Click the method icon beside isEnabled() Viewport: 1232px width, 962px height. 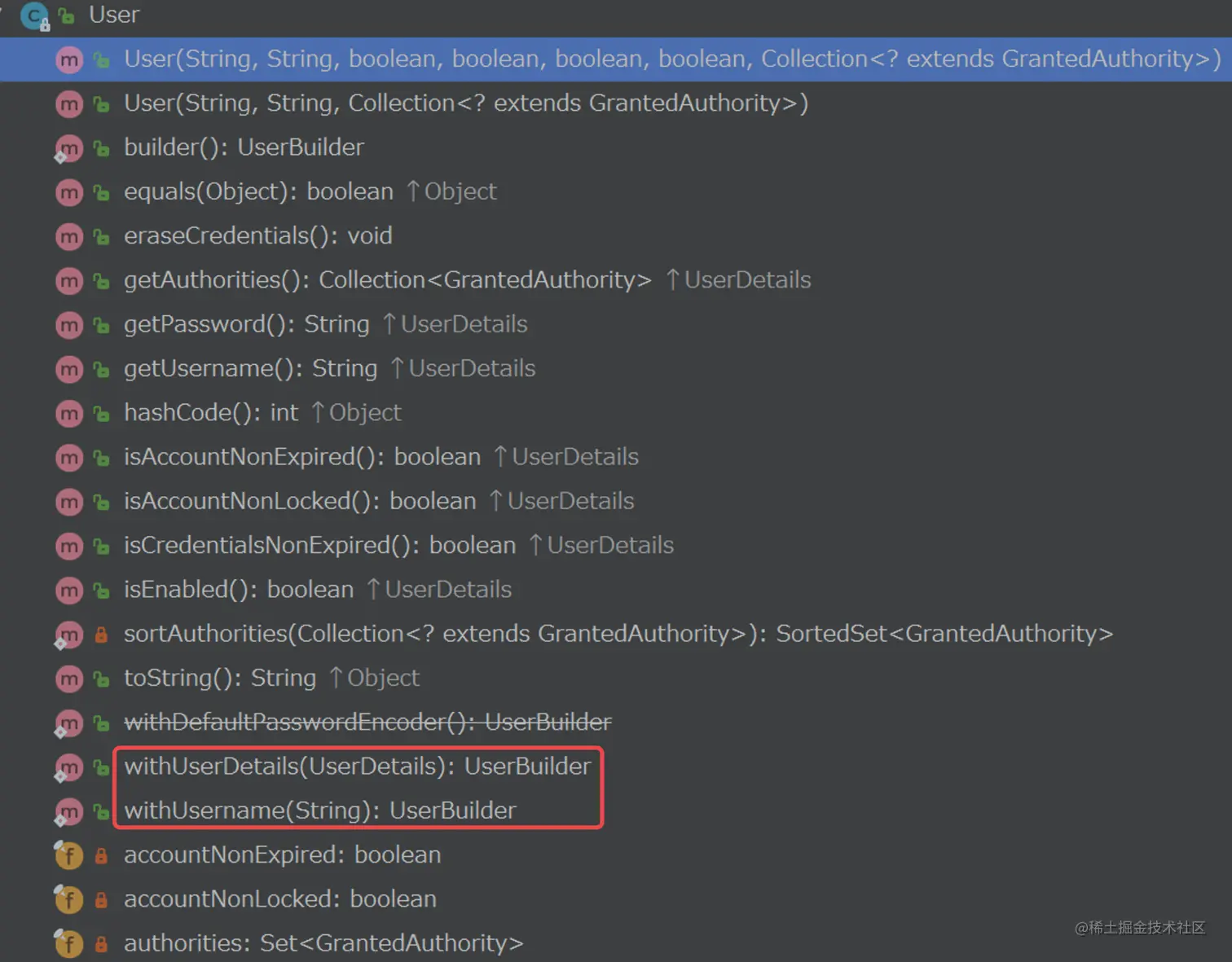tap(69, 590)
